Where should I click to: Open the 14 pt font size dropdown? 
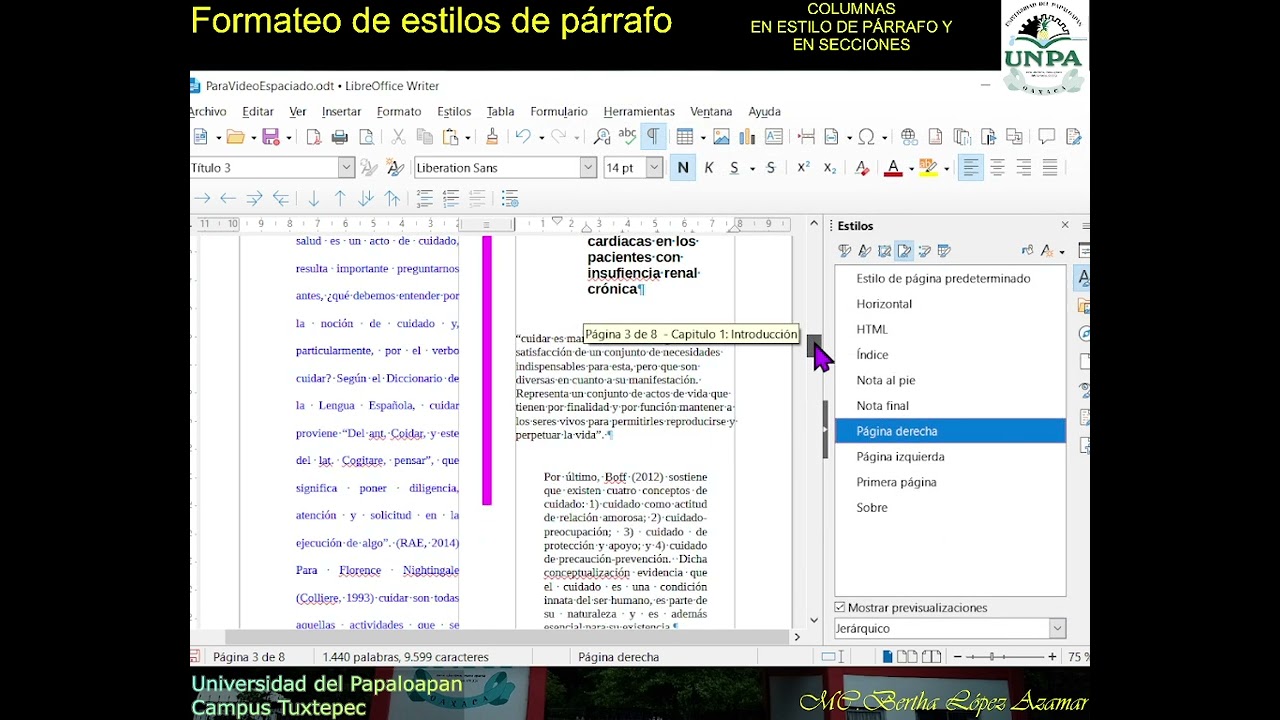click(654, 168)
